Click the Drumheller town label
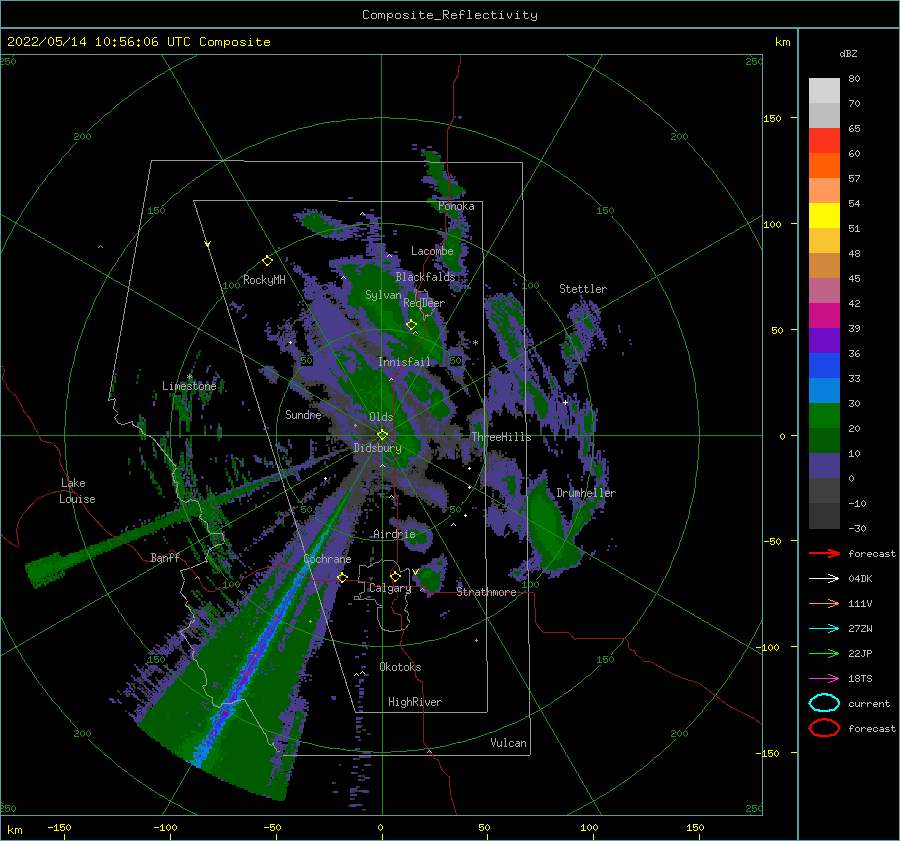The height and width of the screenshot is (841, 900). (x=586, y=493)
